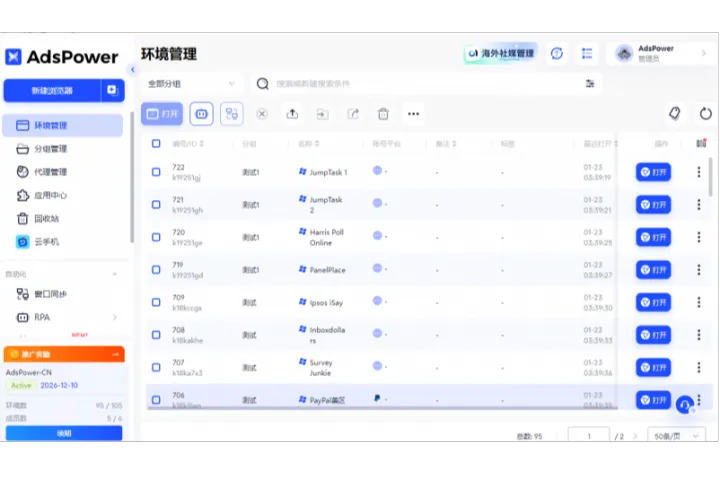The image size is (720, 480).
Task: Toggle the select-all checkbox in the header
Action: click(156, 144)
